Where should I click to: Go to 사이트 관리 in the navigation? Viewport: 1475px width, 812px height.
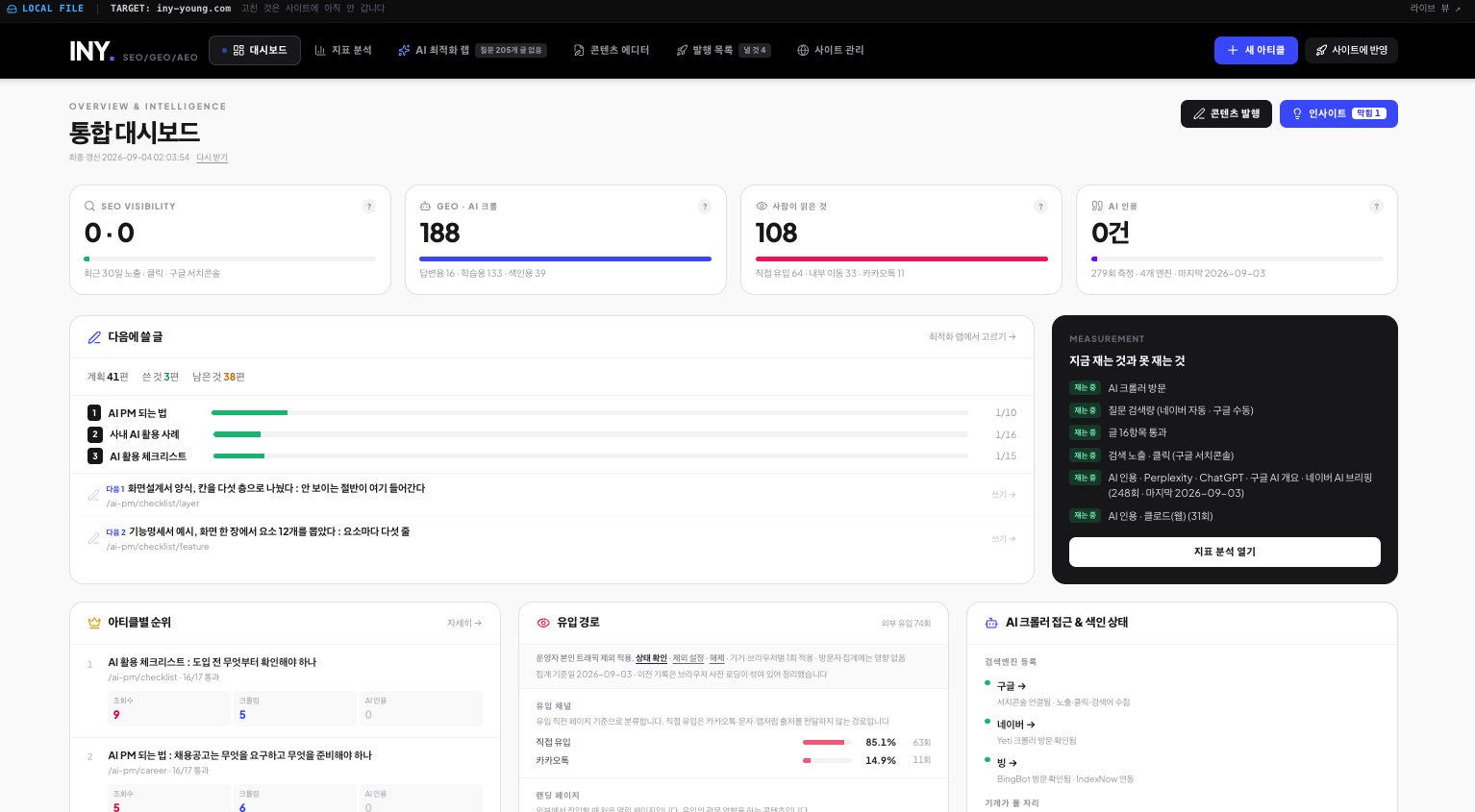pos(831,50)
